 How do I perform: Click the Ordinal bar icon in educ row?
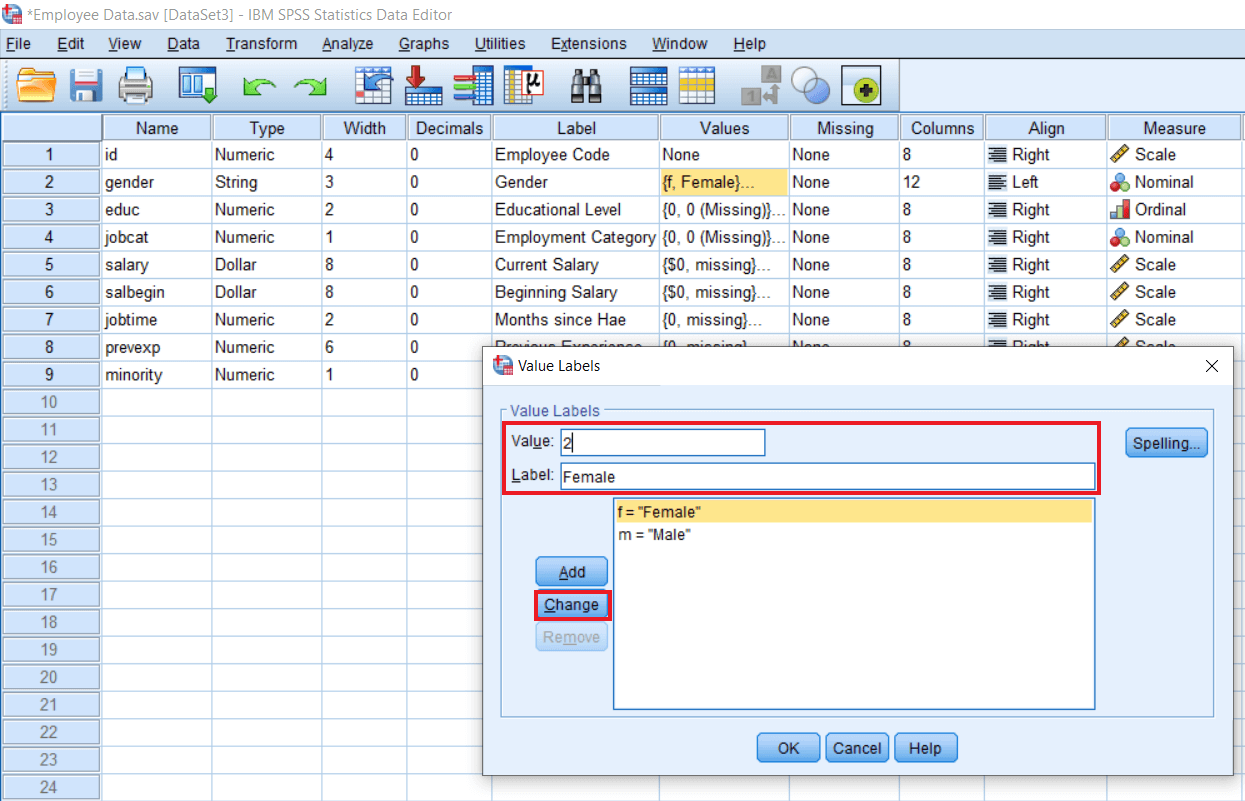(x=1119, y=210)
